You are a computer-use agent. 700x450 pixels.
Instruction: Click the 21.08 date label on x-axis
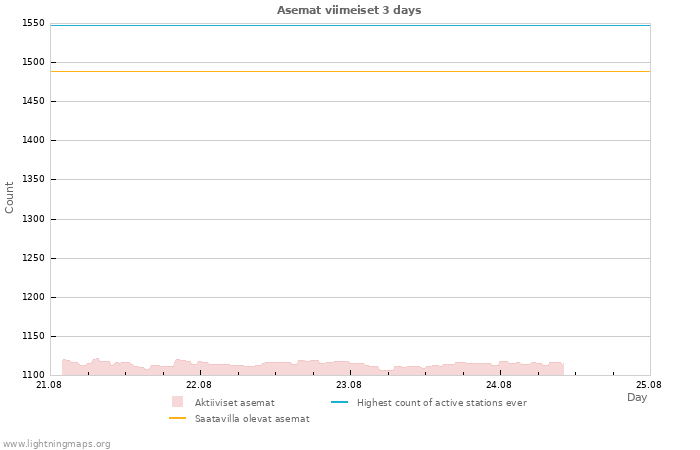[x=49, y=384]
